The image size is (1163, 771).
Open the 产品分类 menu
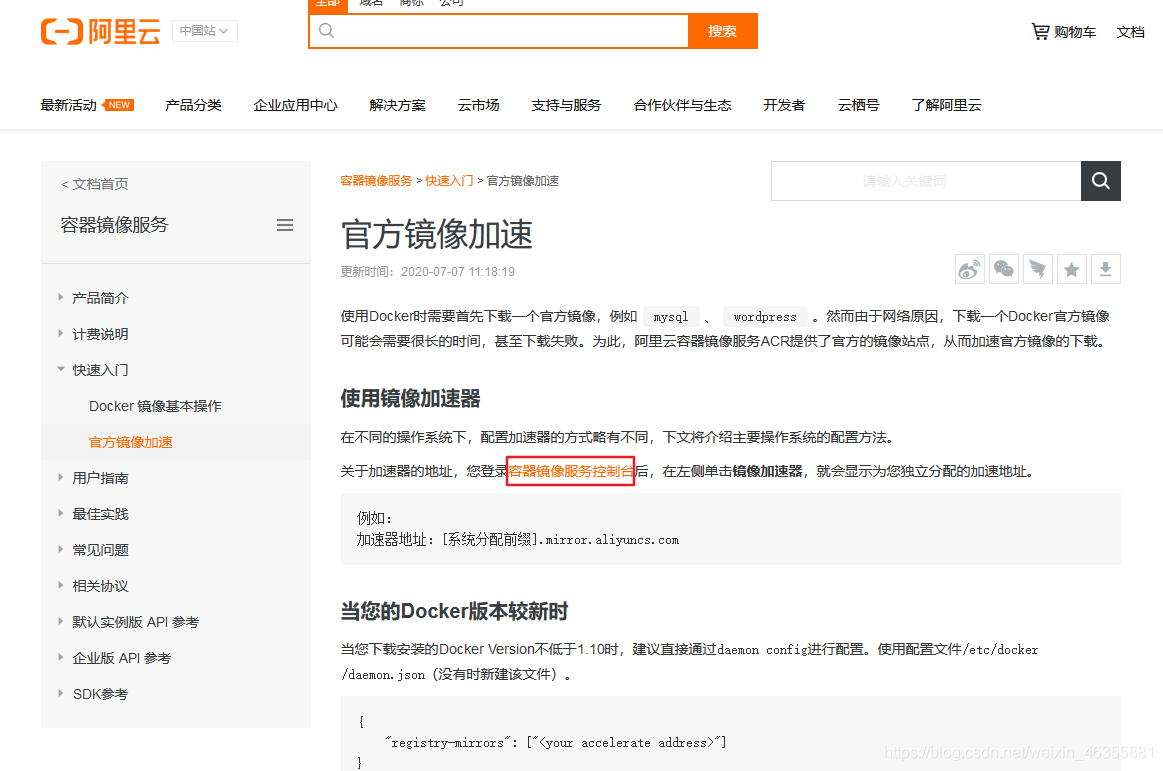point(193,105)
